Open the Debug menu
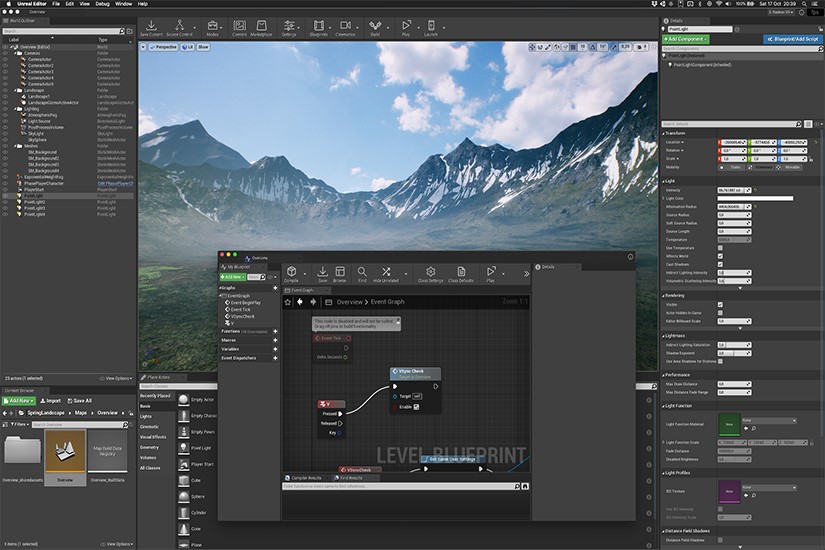 coord(103,4)
